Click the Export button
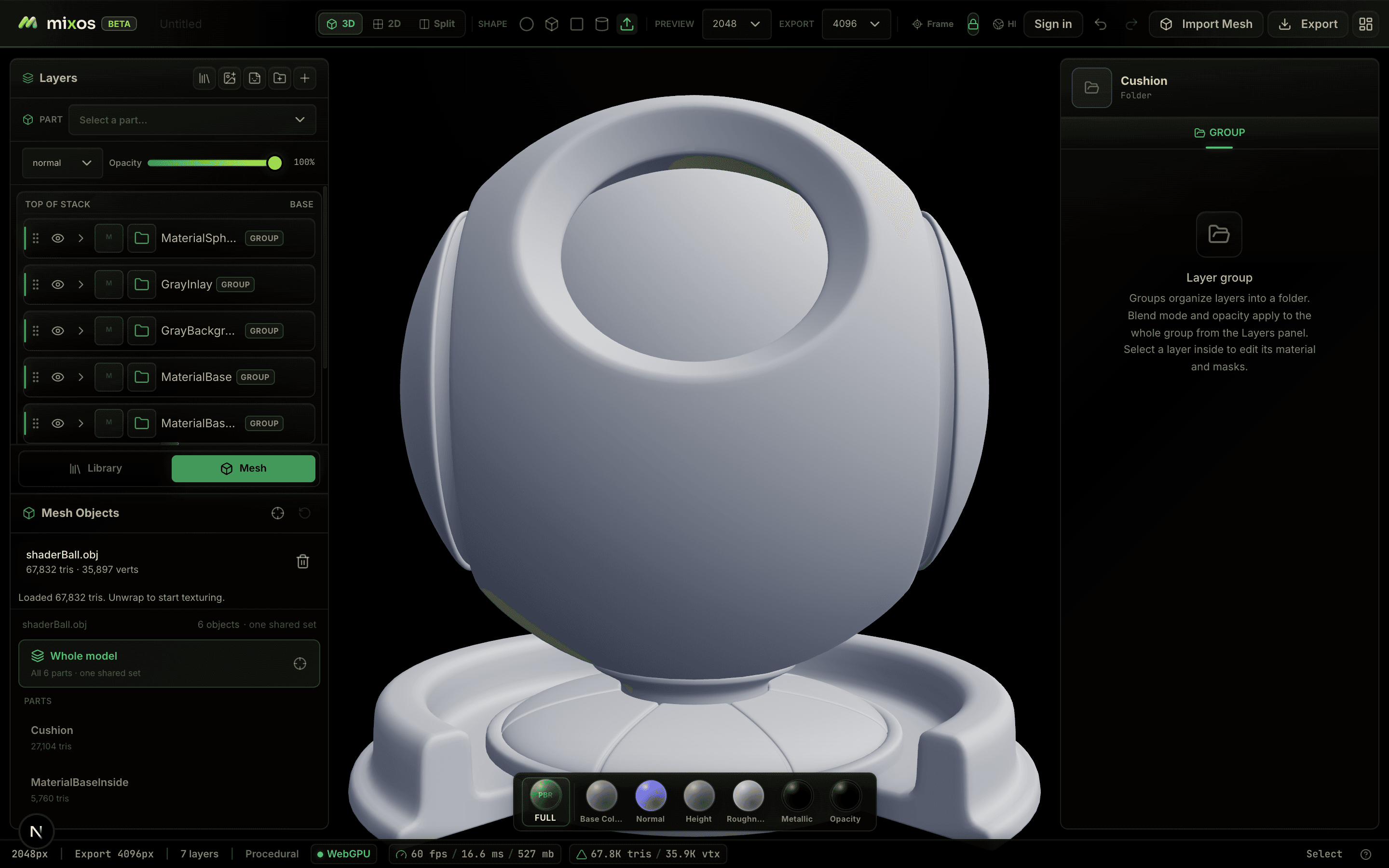 click(1307, 24)
